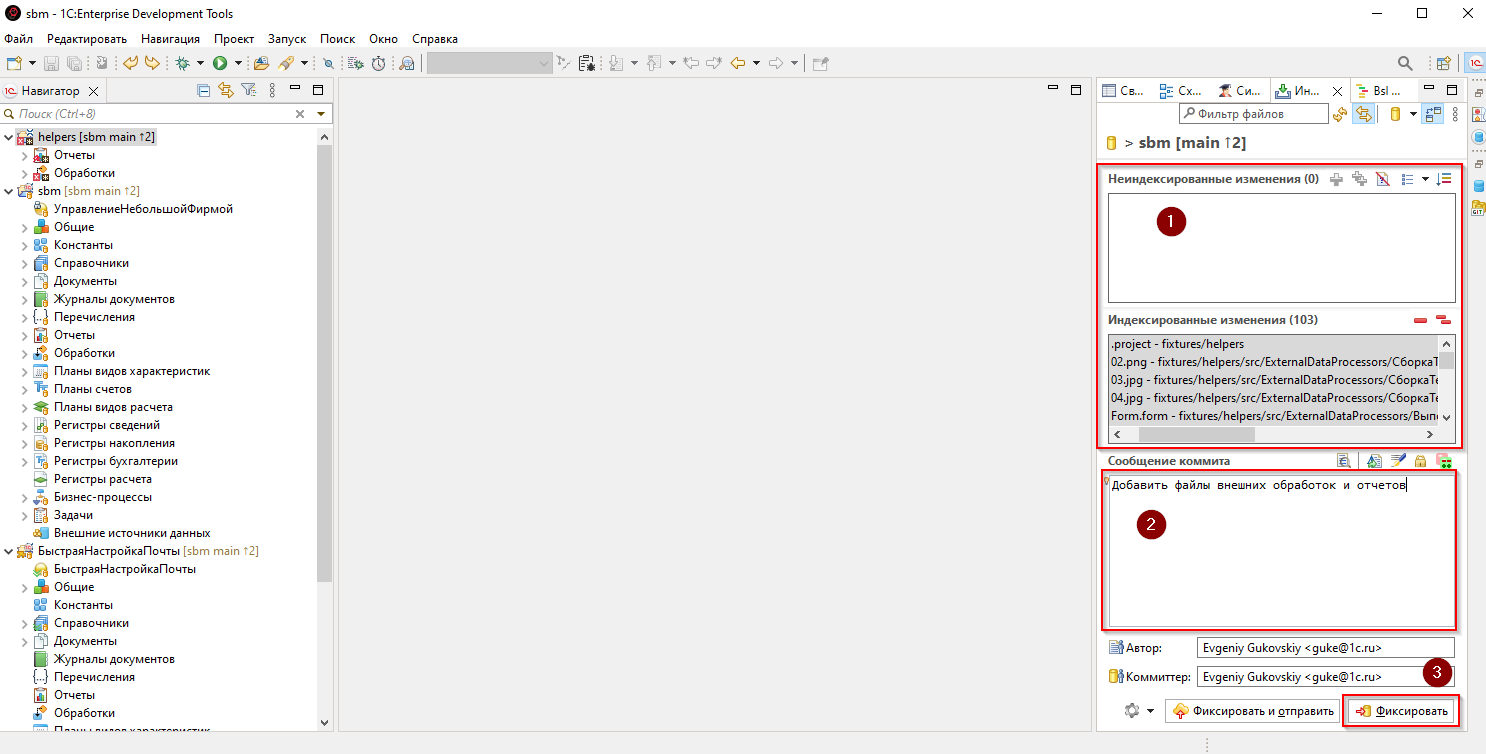Click the toolbar magnifier search icon
This screenshot has height=754, width=1486.
click(x=1405, y=63)
